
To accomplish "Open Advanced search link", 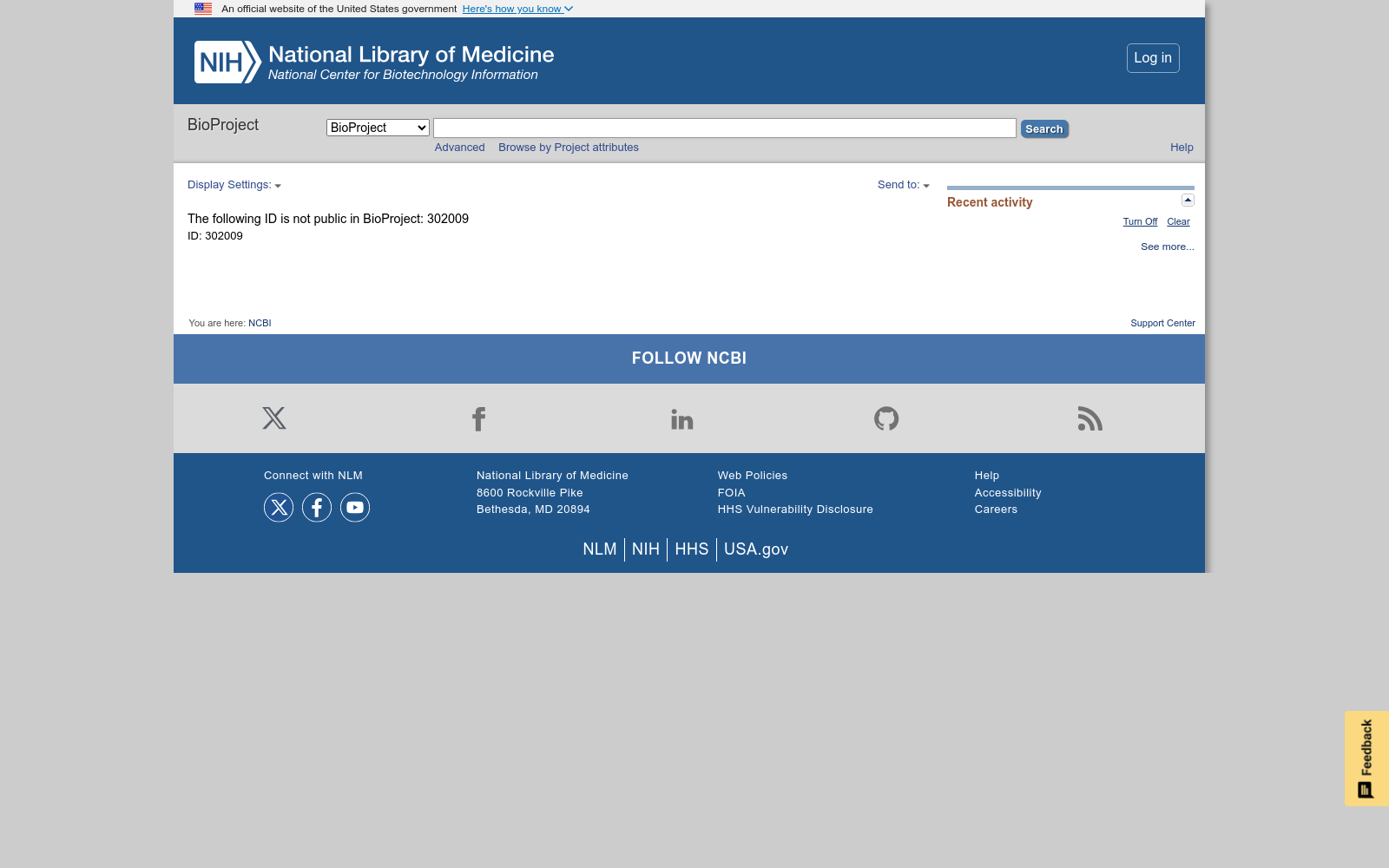I will pos(460,148).
